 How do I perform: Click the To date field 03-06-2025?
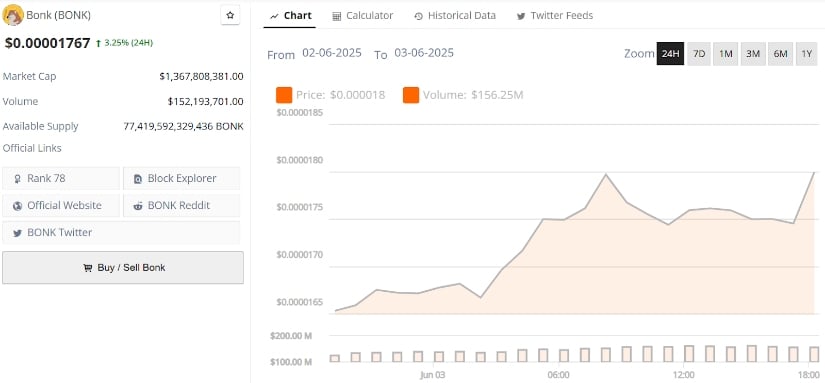point(424,53)
